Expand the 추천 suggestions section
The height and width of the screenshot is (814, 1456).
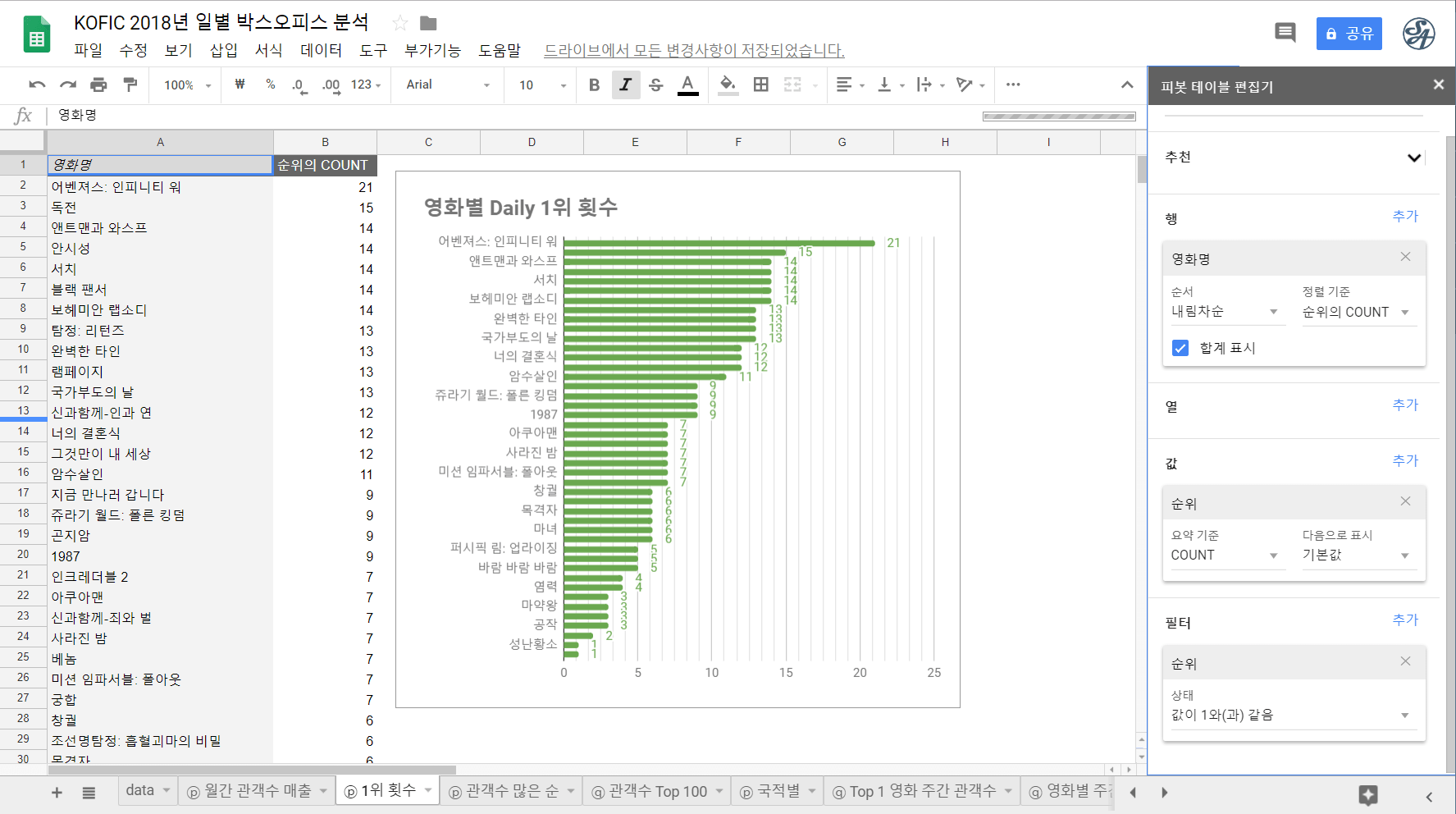pyautogui.click(x=1414, y=158)
